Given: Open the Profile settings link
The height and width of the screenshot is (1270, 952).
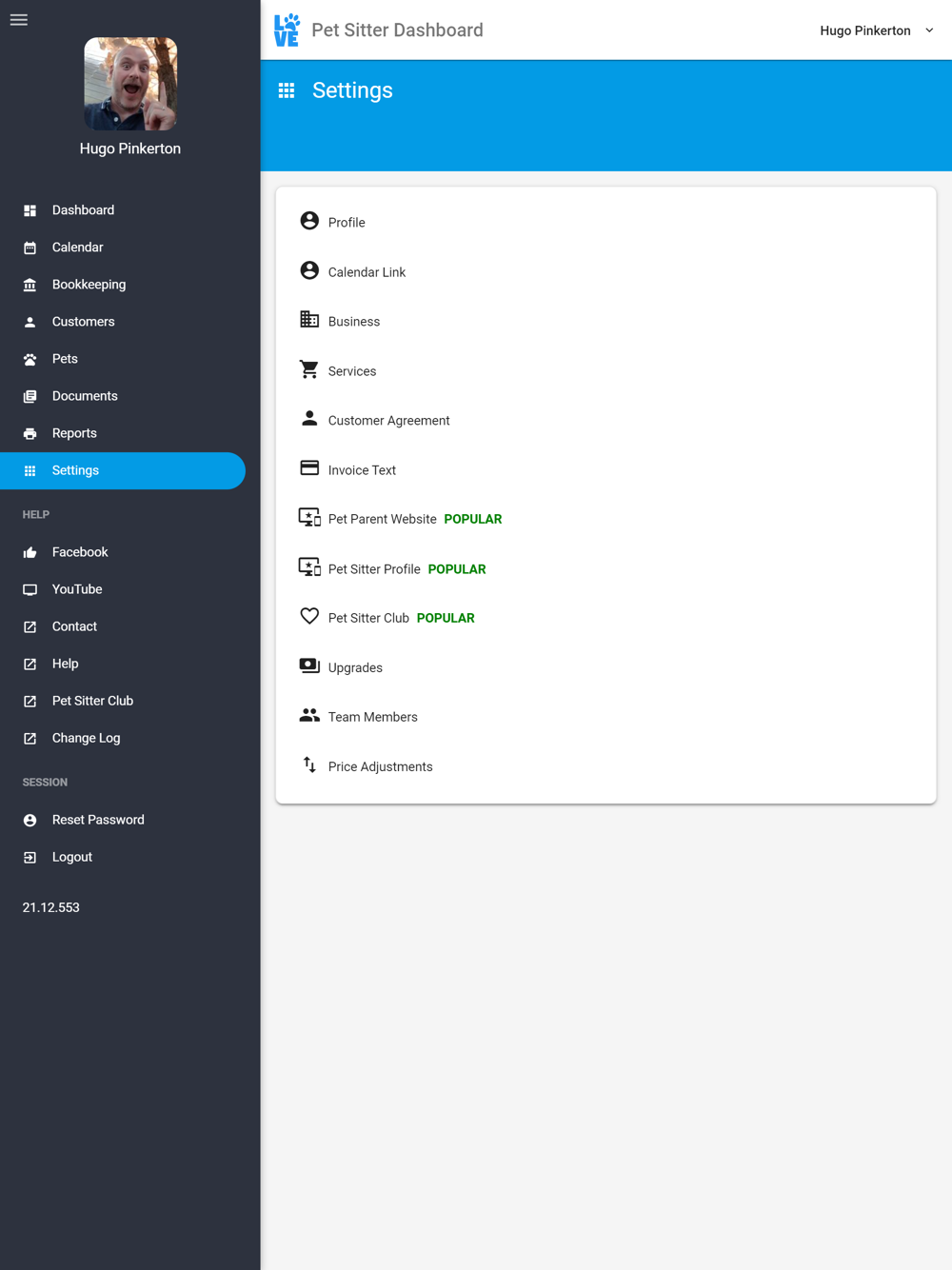Looking at the screenshot, I should point(347,223).
